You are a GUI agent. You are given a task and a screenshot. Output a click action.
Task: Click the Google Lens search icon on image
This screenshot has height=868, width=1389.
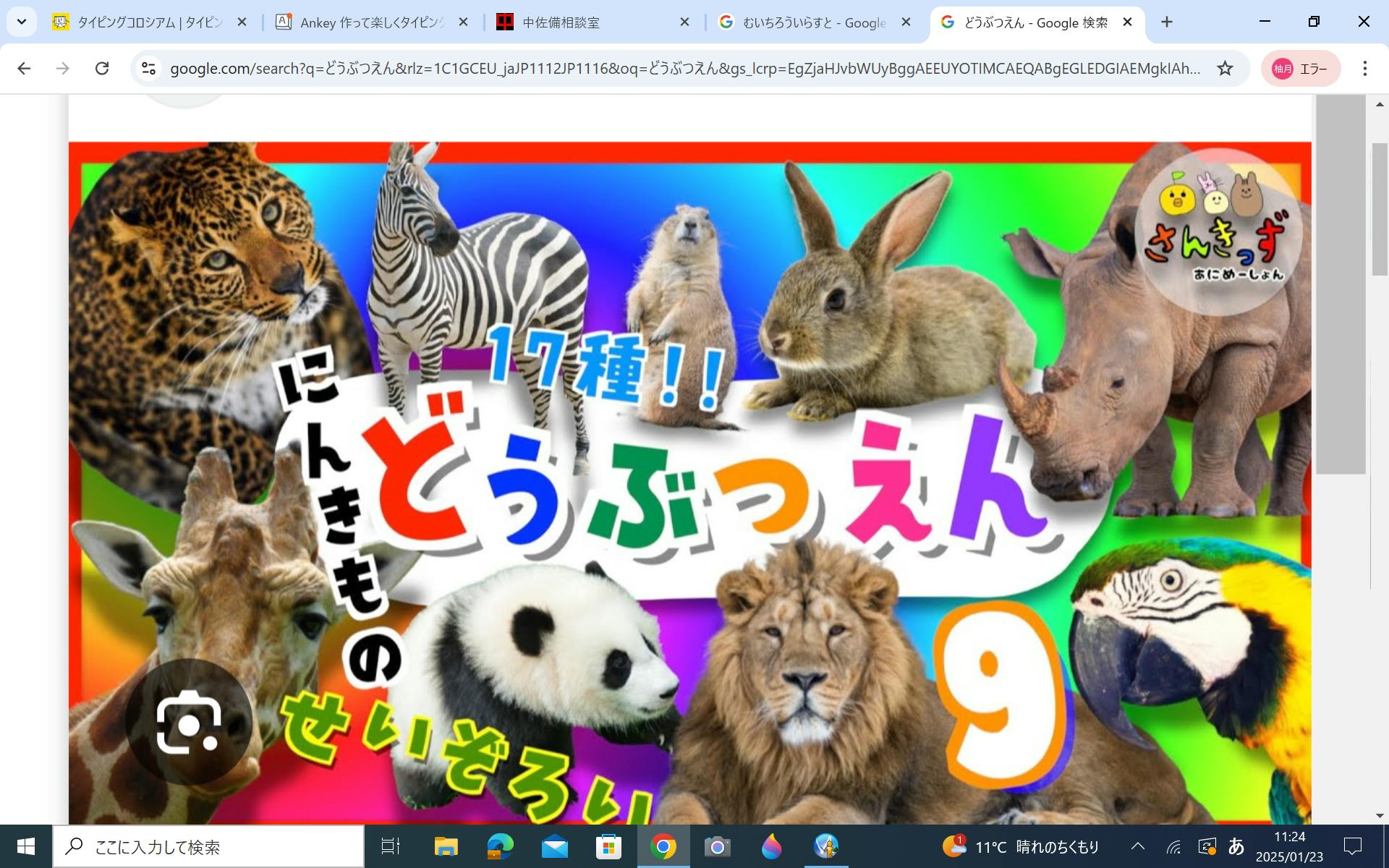[x=189, y=723]
